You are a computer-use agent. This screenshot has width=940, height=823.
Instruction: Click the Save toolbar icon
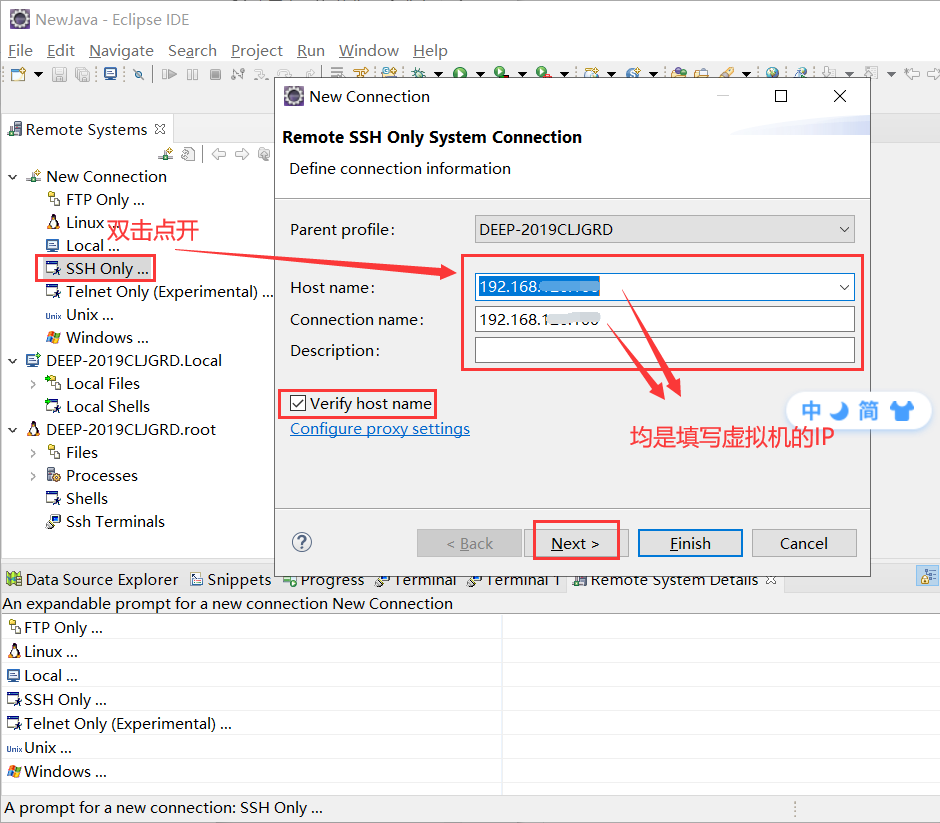point(59,74)
